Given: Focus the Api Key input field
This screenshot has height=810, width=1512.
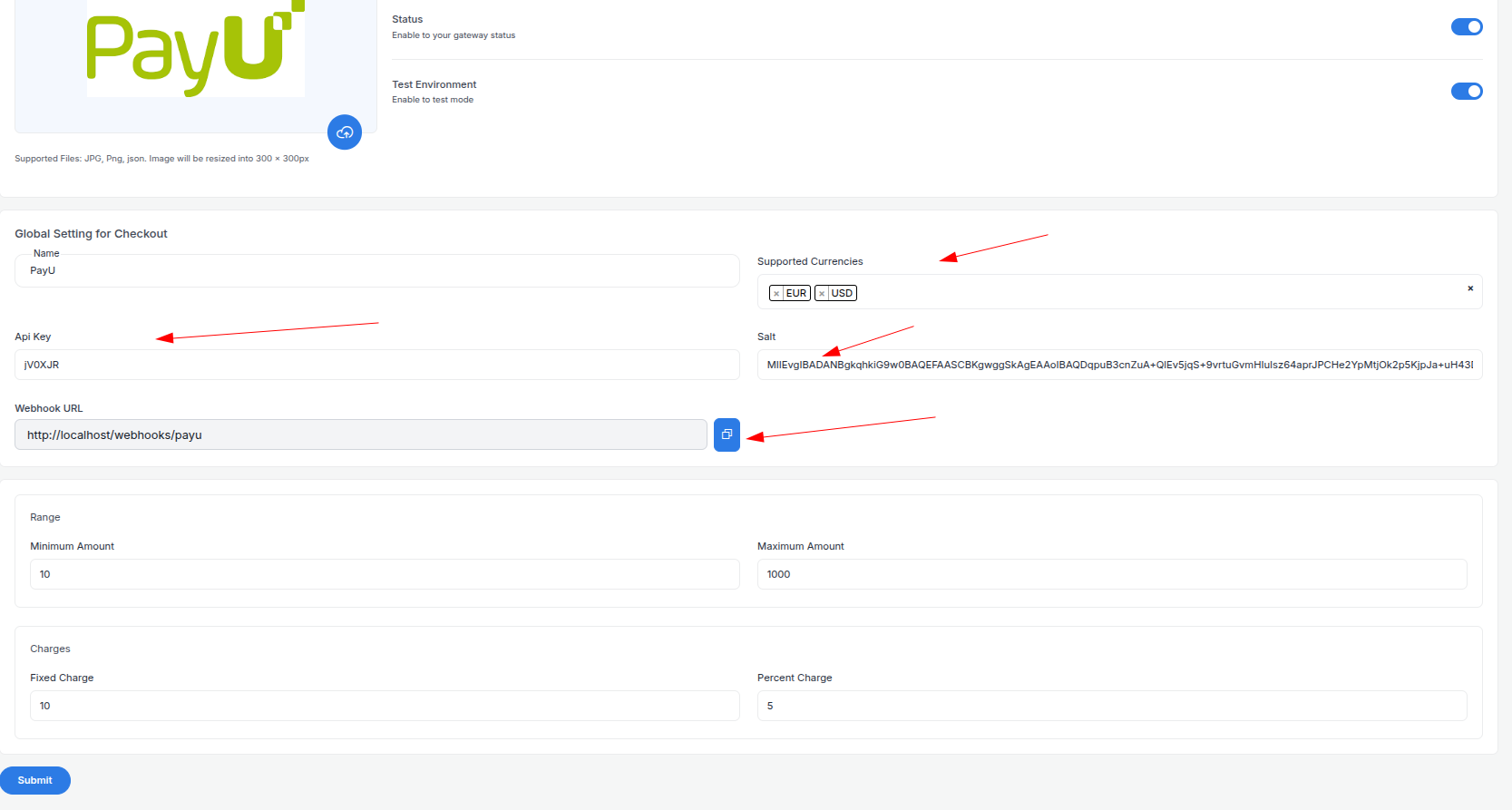Looking at the screenshot, I should [x=377, y=365].
